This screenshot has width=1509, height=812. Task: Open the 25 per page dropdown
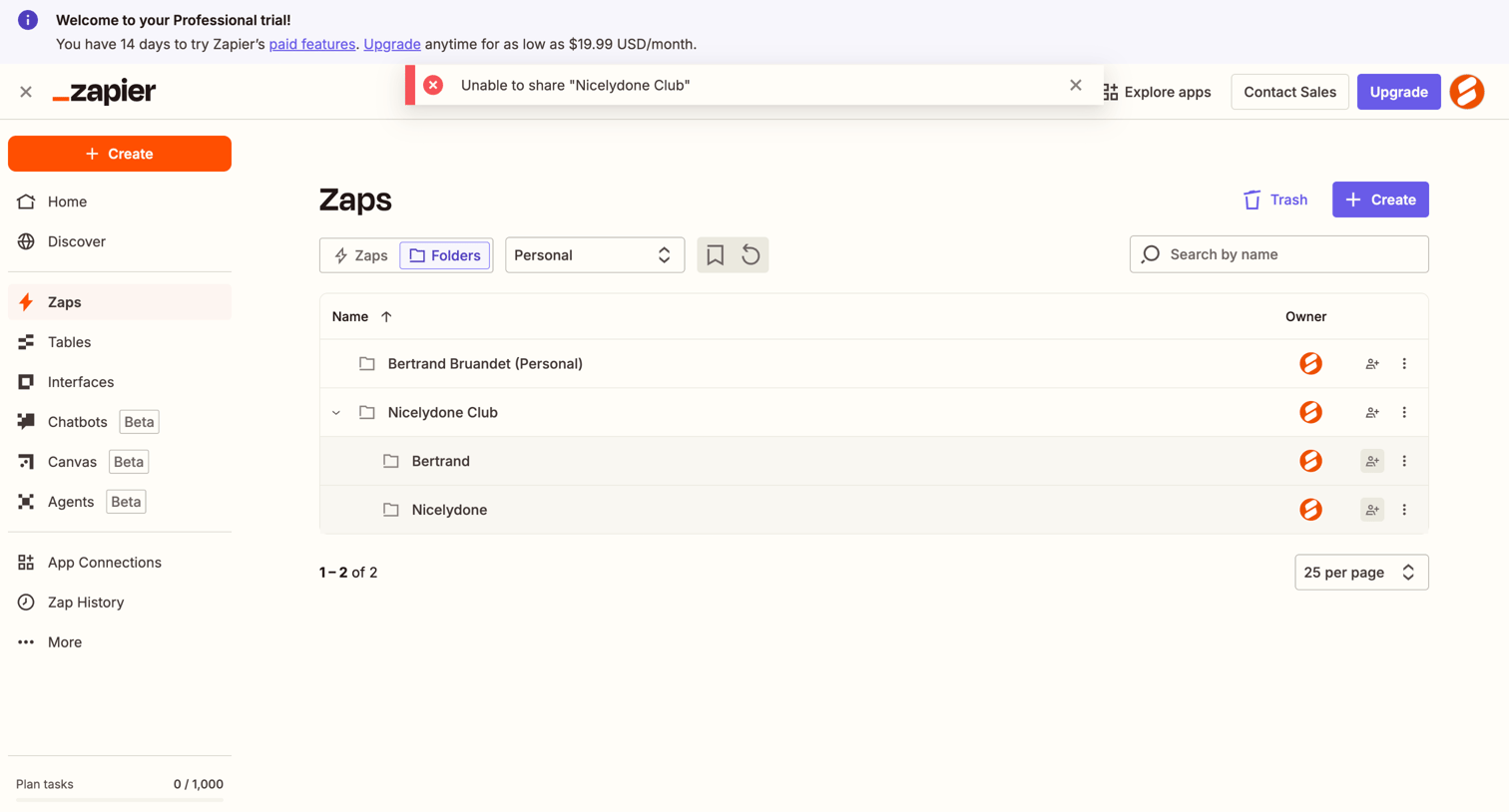coord(1361,573)
